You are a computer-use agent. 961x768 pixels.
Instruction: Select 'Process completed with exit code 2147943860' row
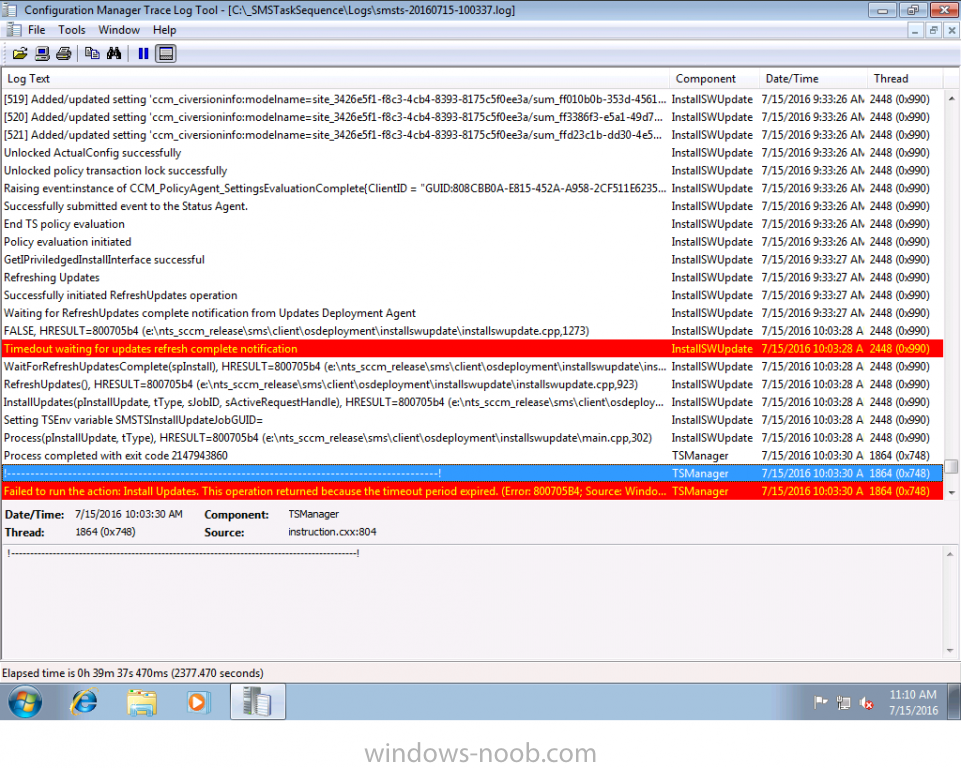coord(472,456)
